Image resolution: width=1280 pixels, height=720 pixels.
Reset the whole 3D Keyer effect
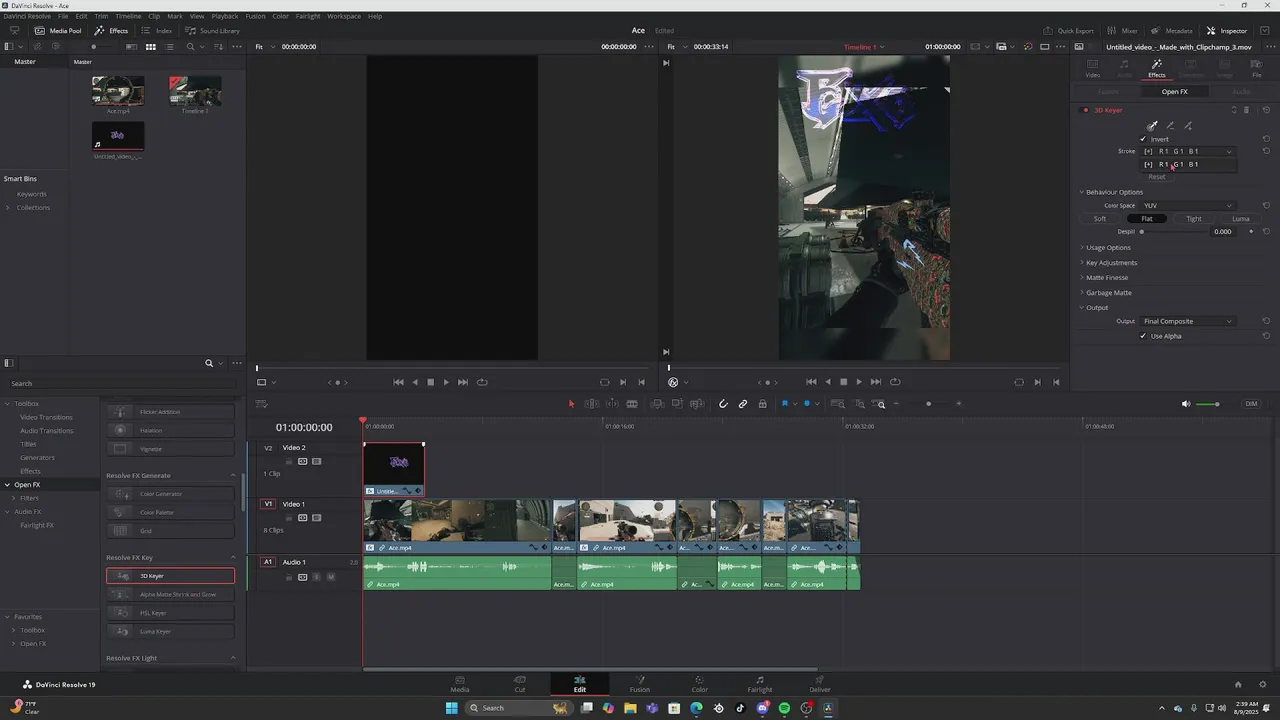pyautogui.click(x=1266, y=110)
